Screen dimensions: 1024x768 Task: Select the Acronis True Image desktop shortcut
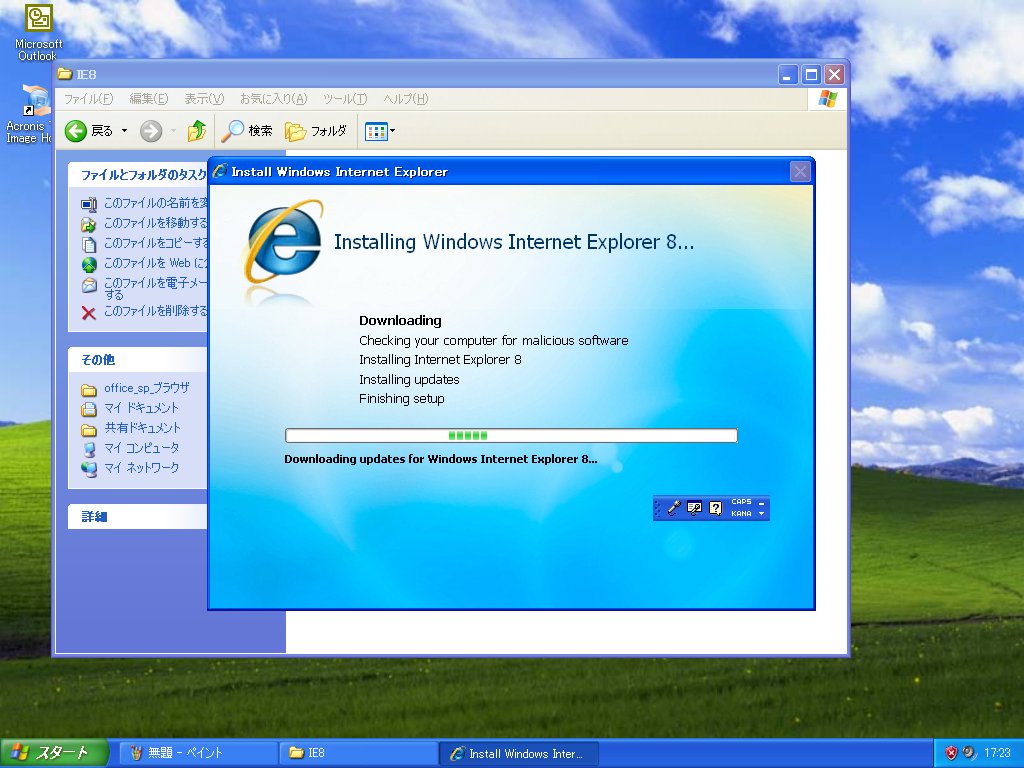pyautogui.click(x=27, y=114)
